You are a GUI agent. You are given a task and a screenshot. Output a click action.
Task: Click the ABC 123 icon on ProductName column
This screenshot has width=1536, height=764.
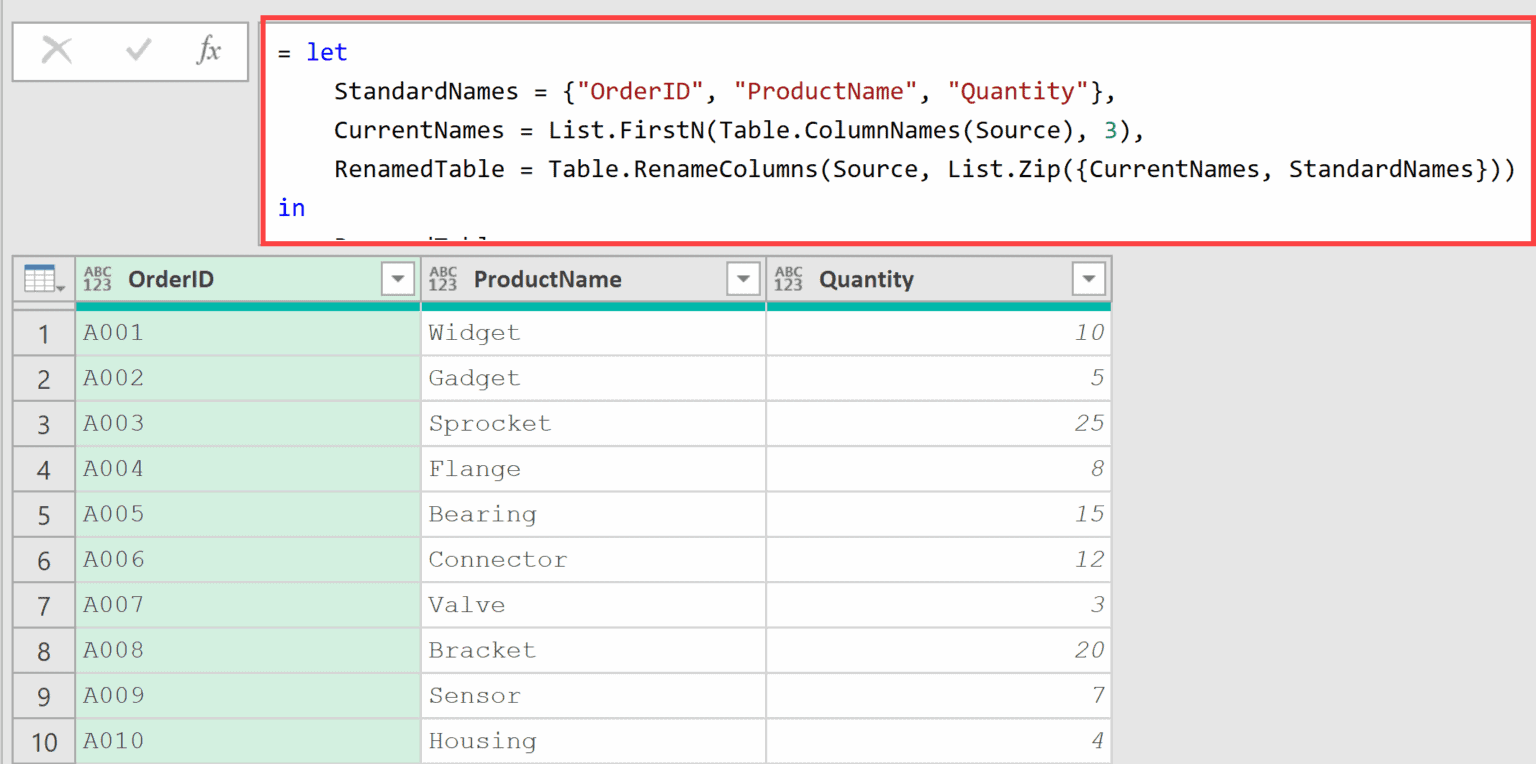pos(443,280)
